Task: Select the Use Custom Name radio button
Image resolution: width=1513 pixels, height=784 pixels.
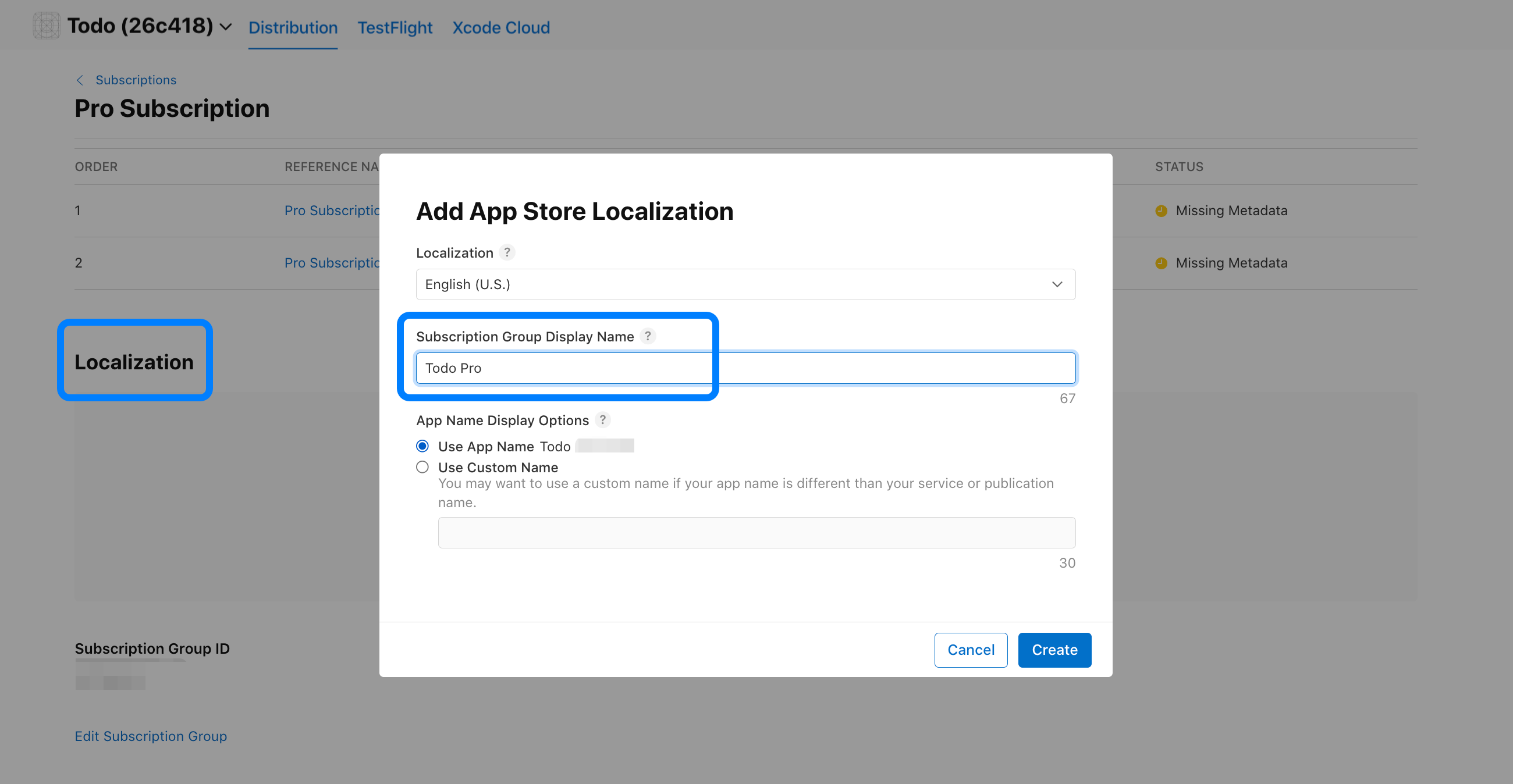Action: pos(422,467)
